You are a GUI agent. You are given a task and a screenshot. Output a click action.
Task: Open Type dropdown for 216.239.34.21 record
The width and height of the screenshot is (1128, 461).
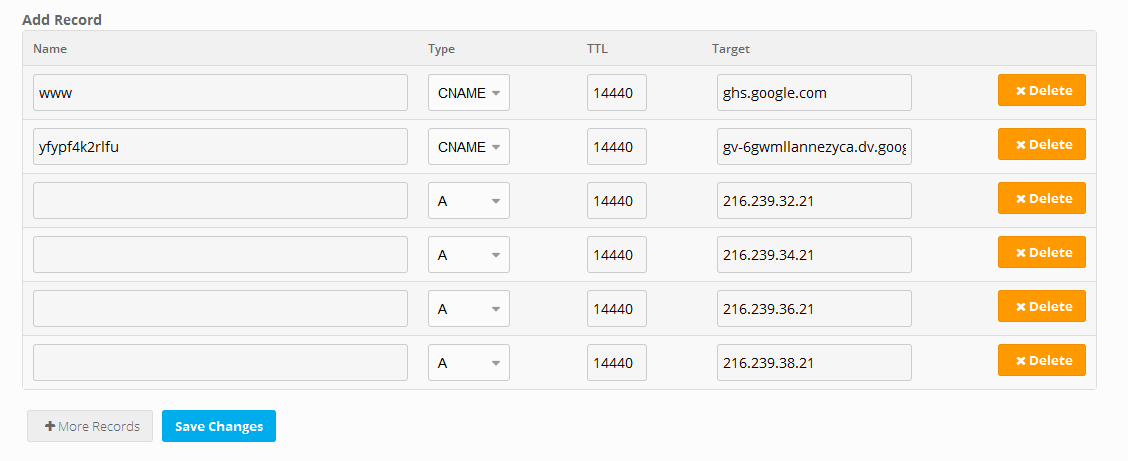pyautogui.click(x=469, y=255)
